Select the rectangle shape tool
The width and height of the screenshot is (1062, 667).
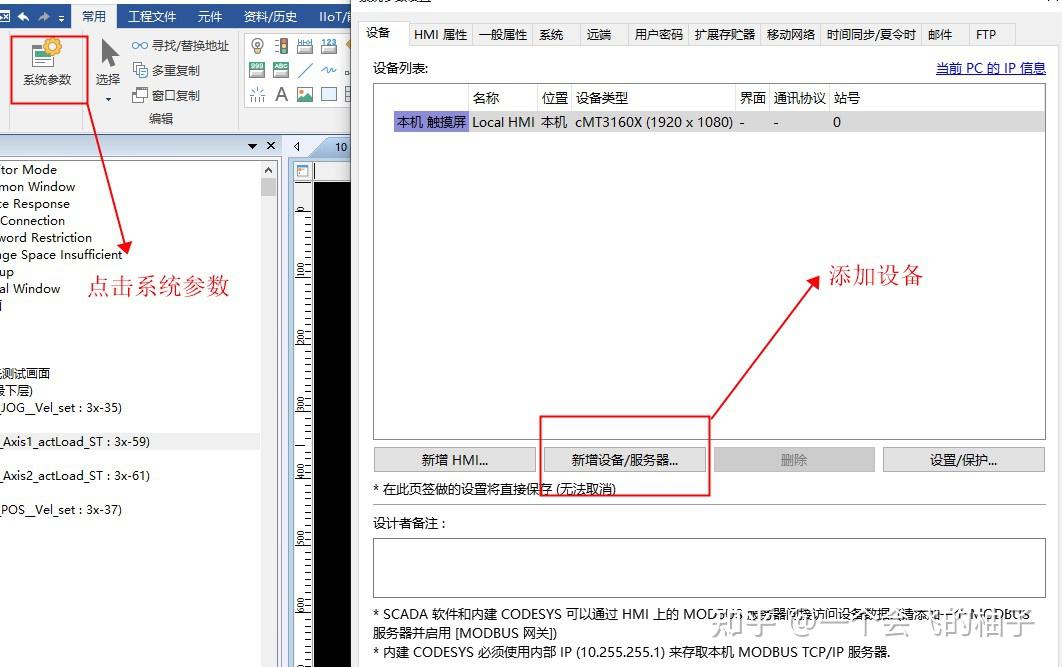[328, 95]
